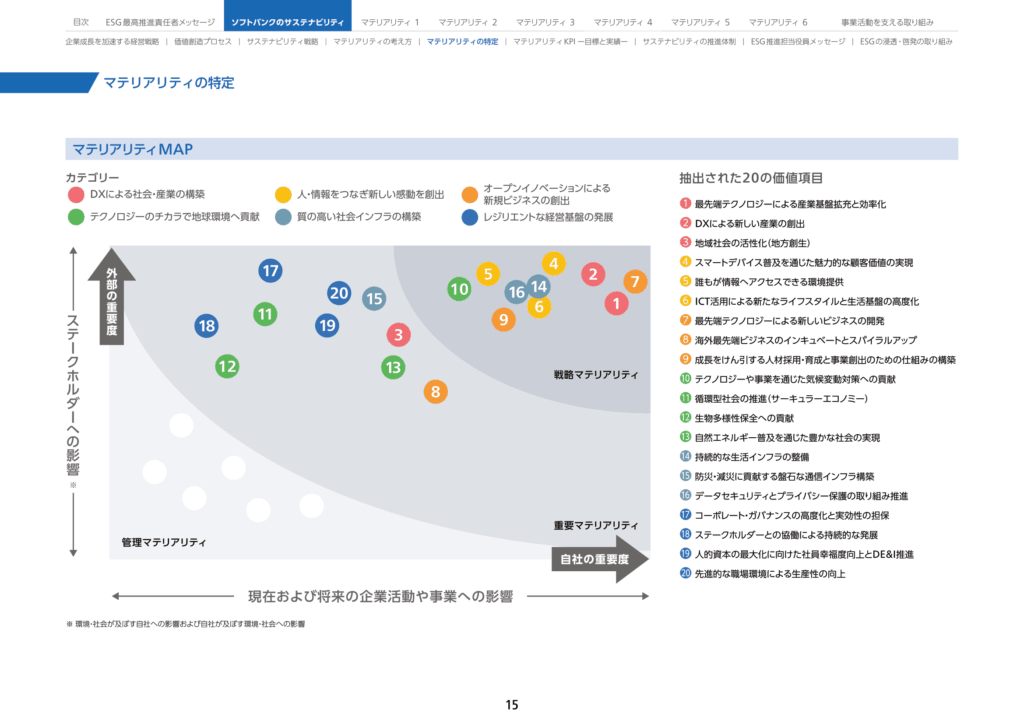Image resolution: width=1024 pixels, height=724 pixels.
Task: Select orange bubble 8 on the map
Action: 436,392
